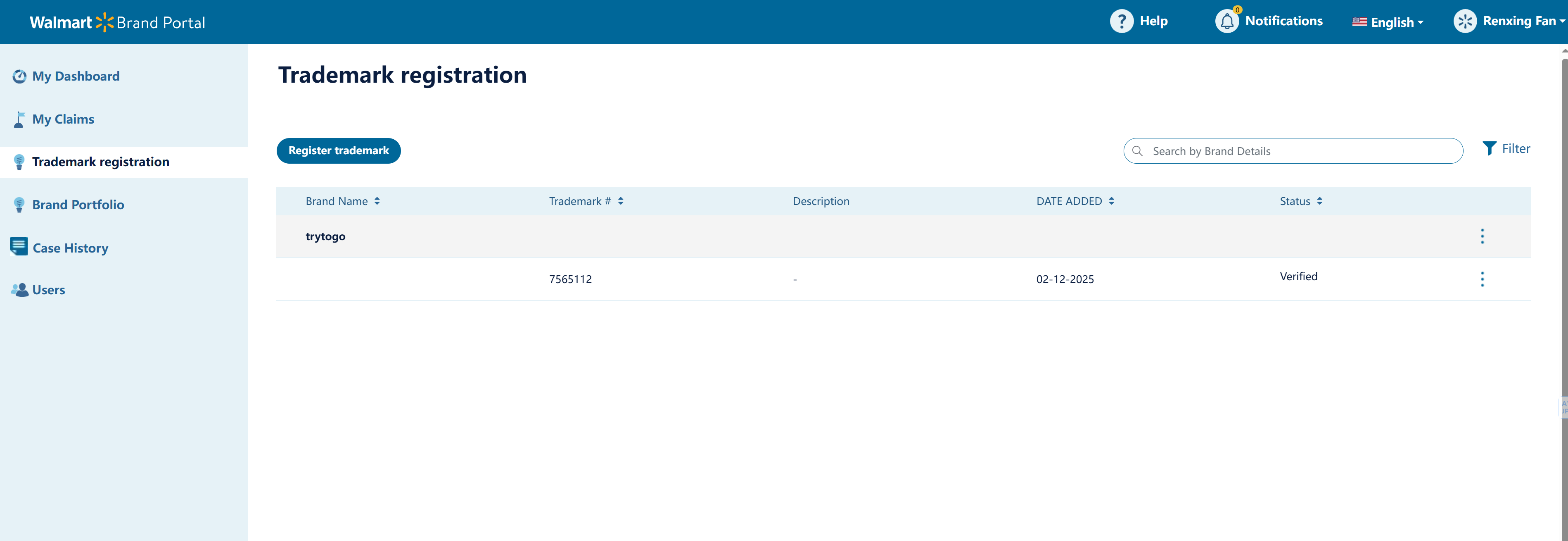
Task: Select Trademark registration in sidebar
Action: click(x=100, y=162)
